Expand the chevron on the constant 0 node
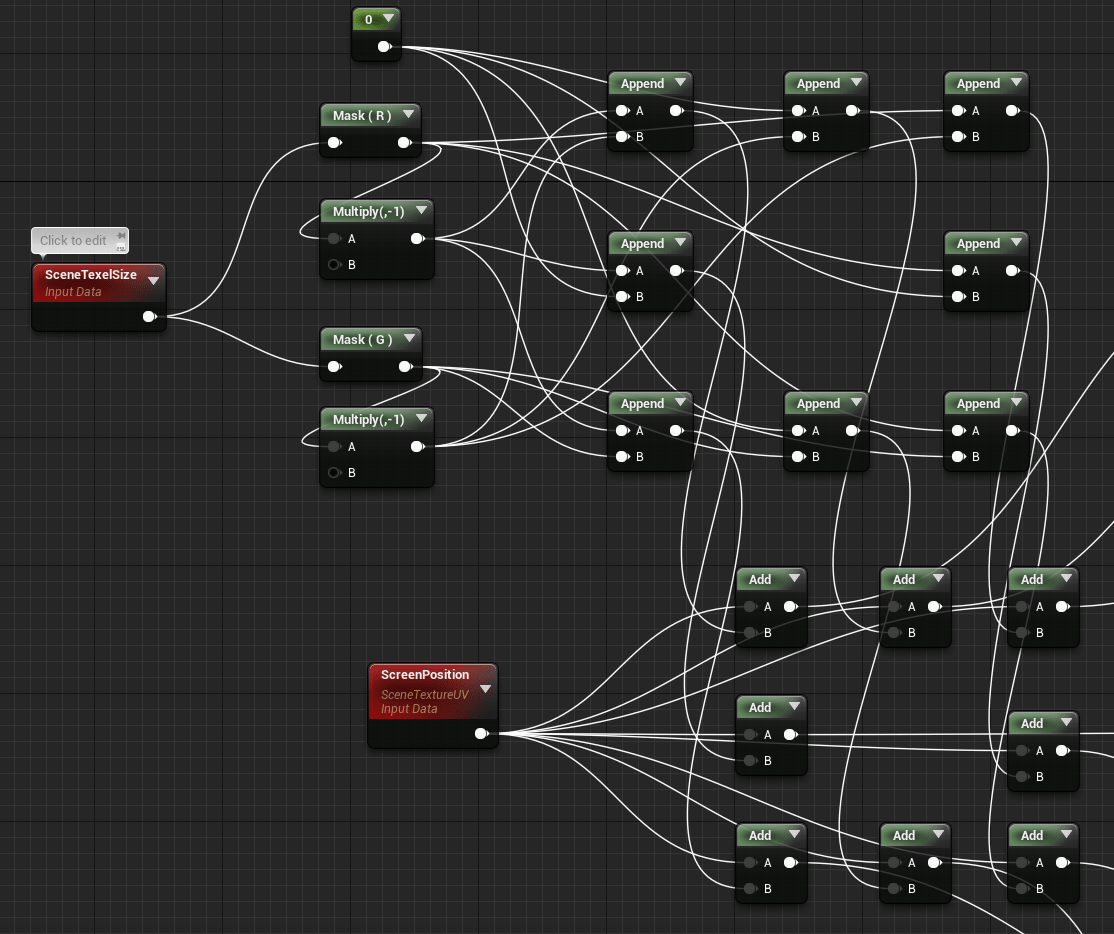The height and width of the screenshot is (934, 1114). tap(389, 19)
